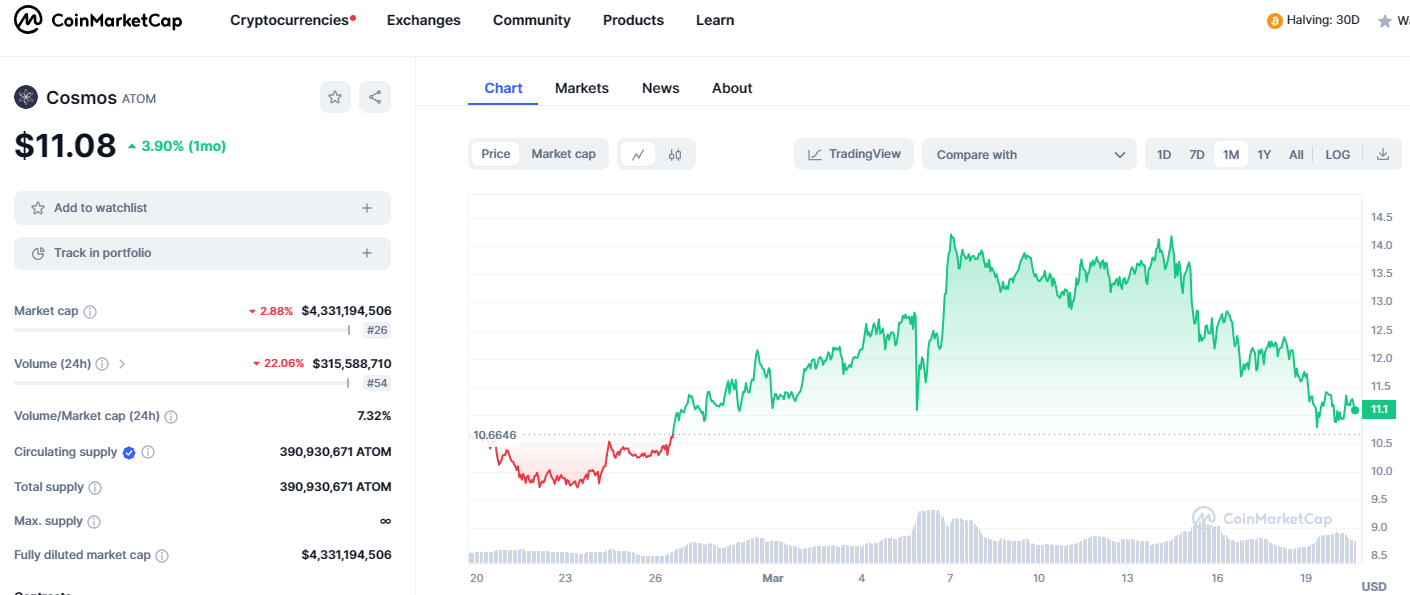Select the 7D time range

pos(1196,154)
